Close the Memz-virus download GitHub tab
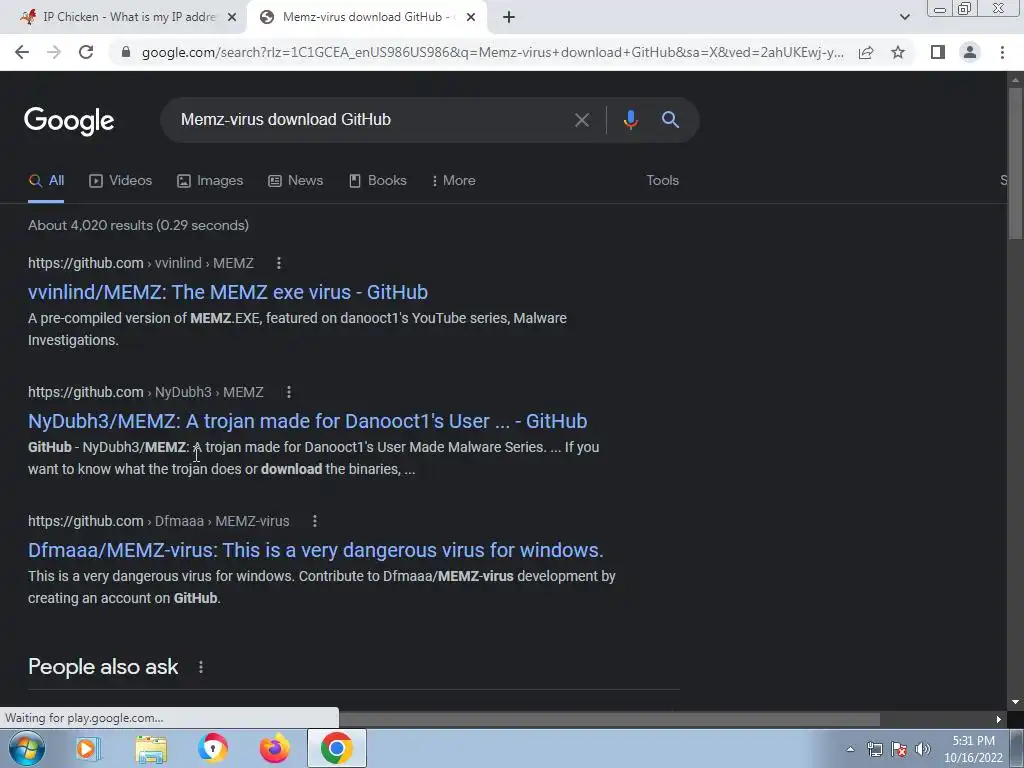 [x=470, y=18]
